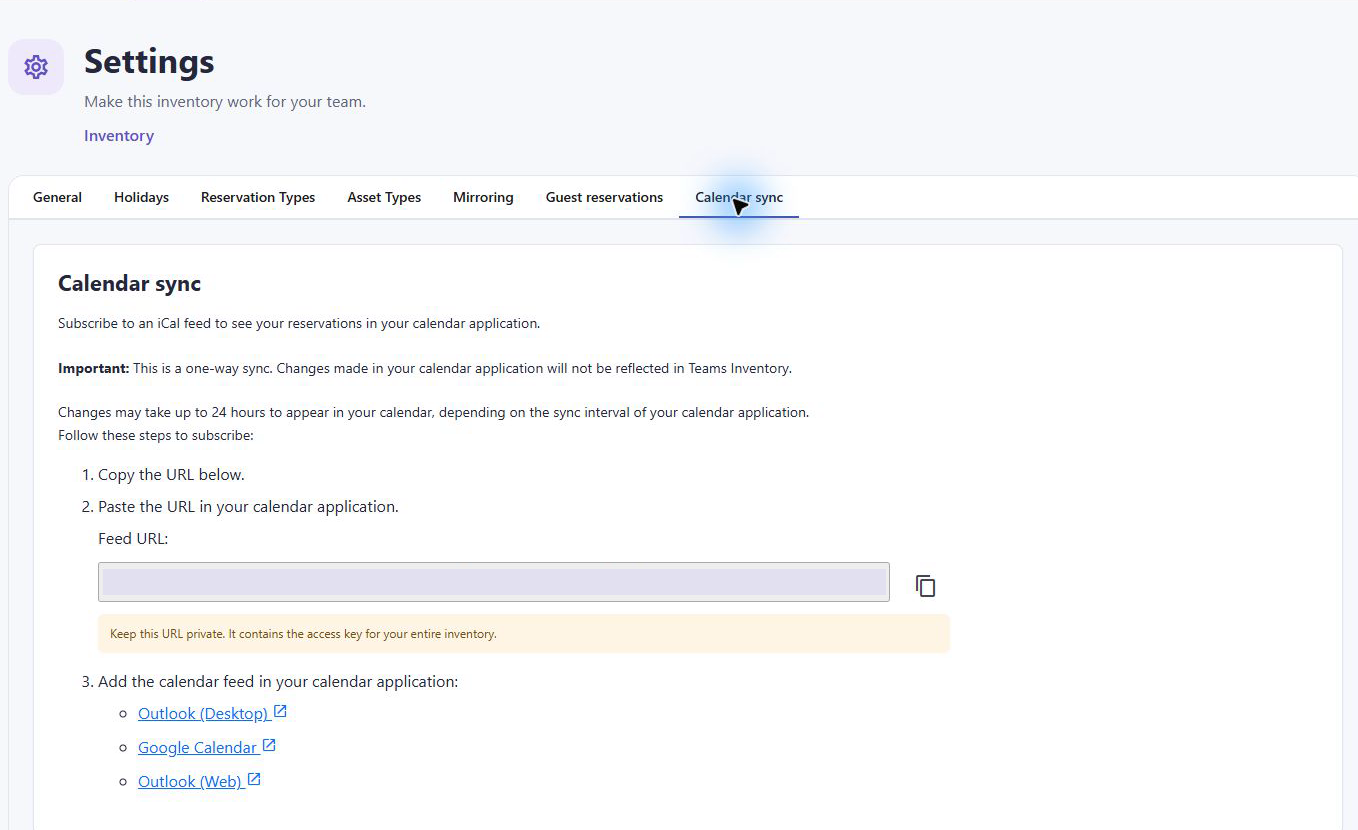Click the 'Important:' one-way sync notice
The width and height of the screenshot is (1358, 830).
(x=425, y=368)
